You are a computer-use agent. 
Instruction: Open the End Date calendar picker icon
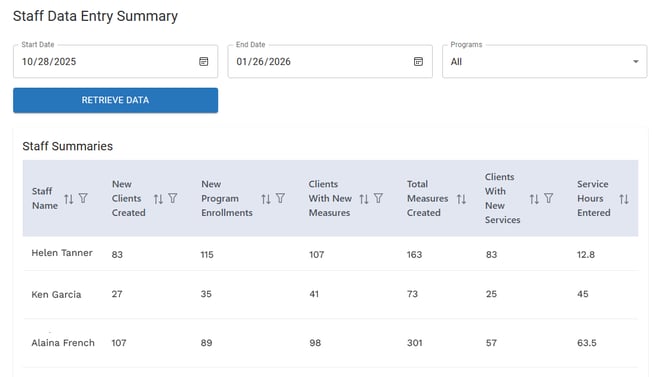click(x=418, y=62)
